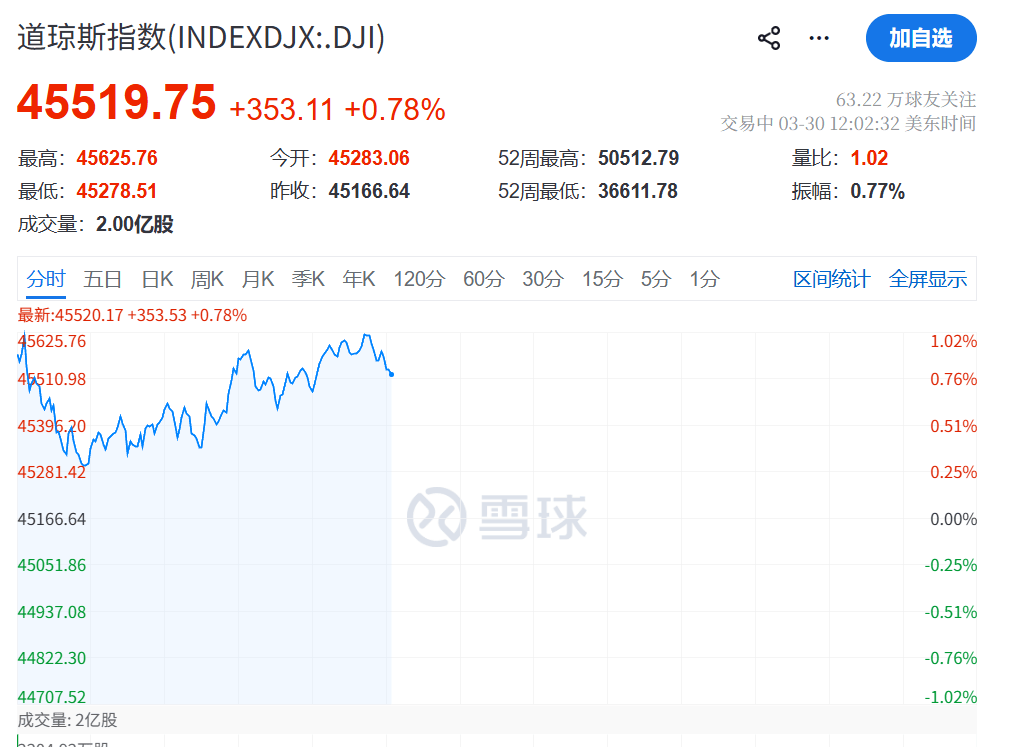
Task: Click the 雪球 watermark logo in chart
Action: coord(497,517)
